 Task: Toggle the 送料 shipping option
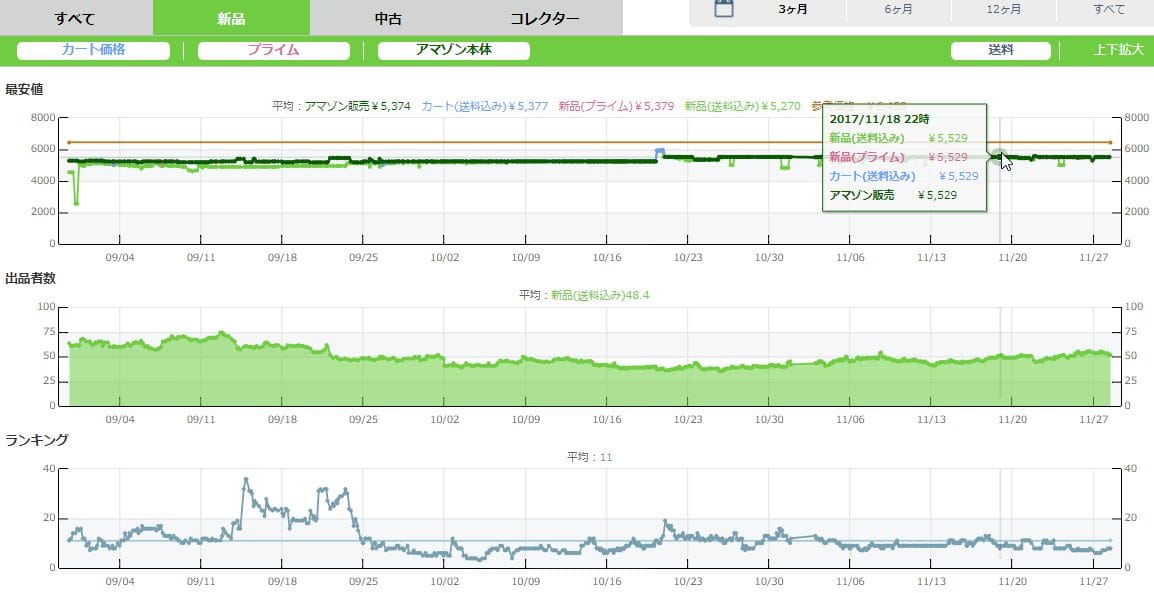1000,50
